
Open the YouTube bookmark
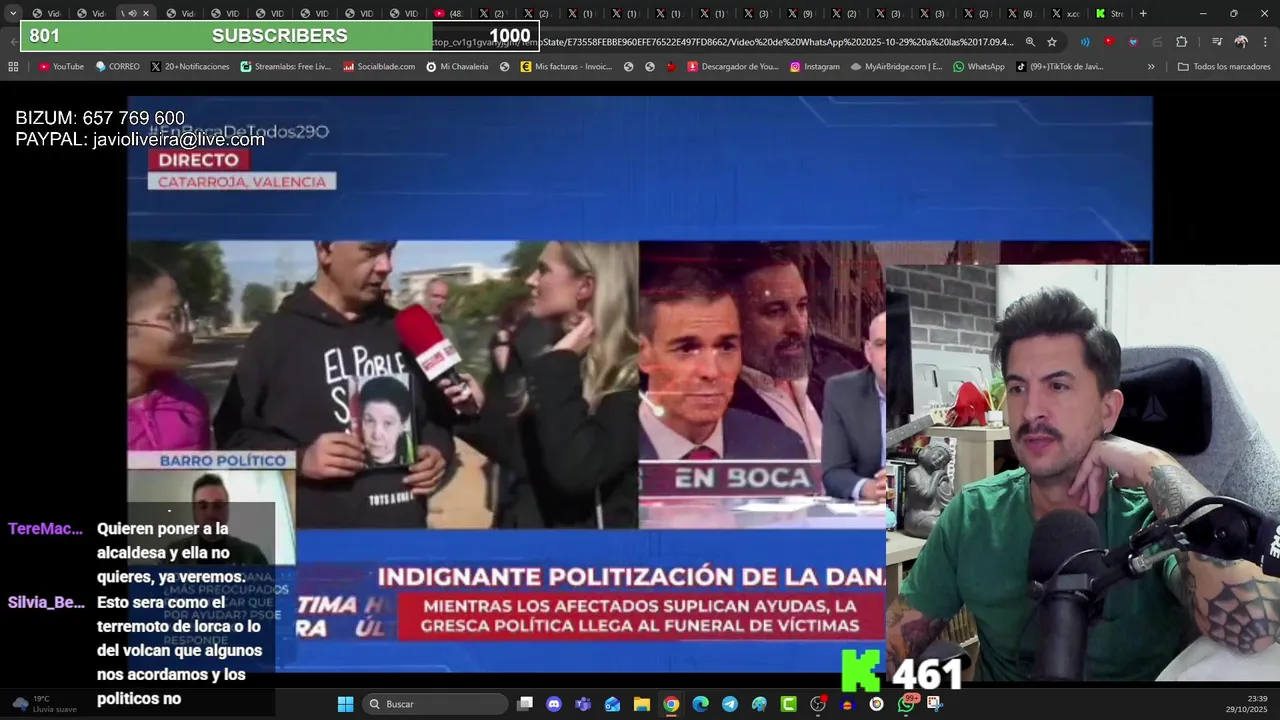(x=61, y=67)
